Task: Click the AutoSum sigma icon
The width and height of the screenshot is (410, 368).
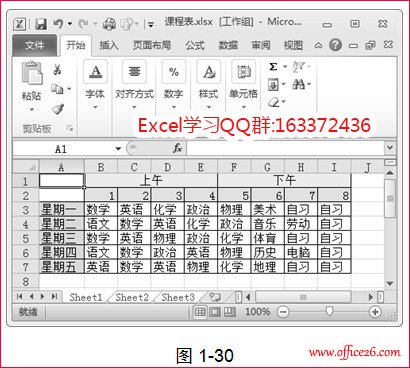Action: 273,67
